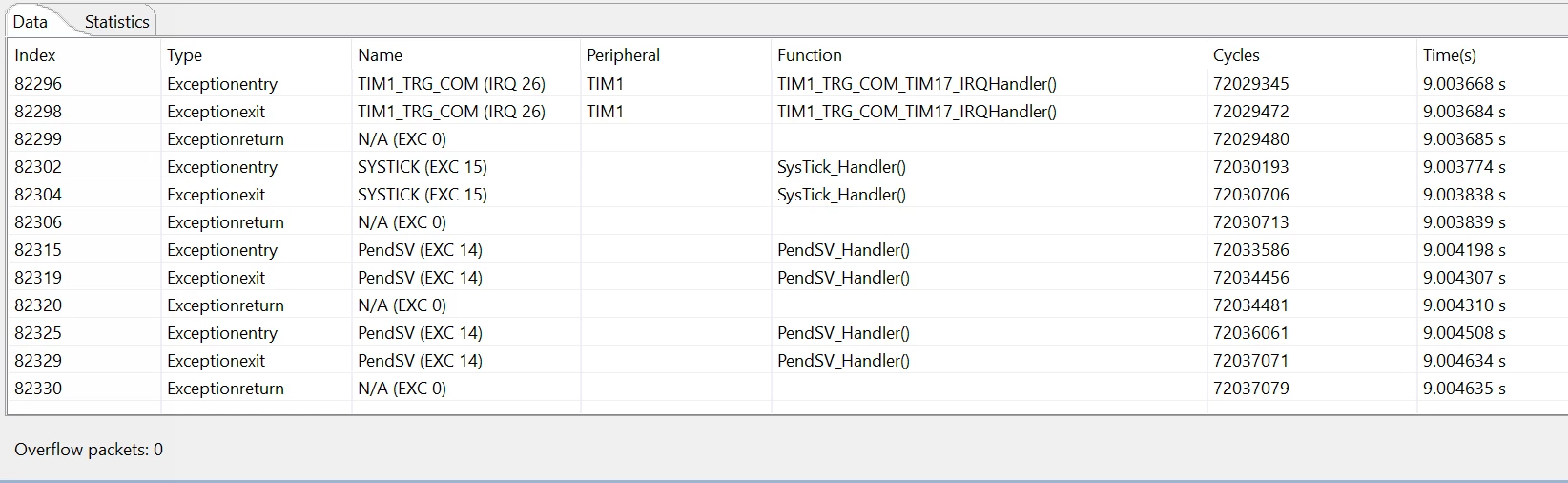1568x483 pixels.
Task: Select row with index 82306
Action: (x=787, y=221)
